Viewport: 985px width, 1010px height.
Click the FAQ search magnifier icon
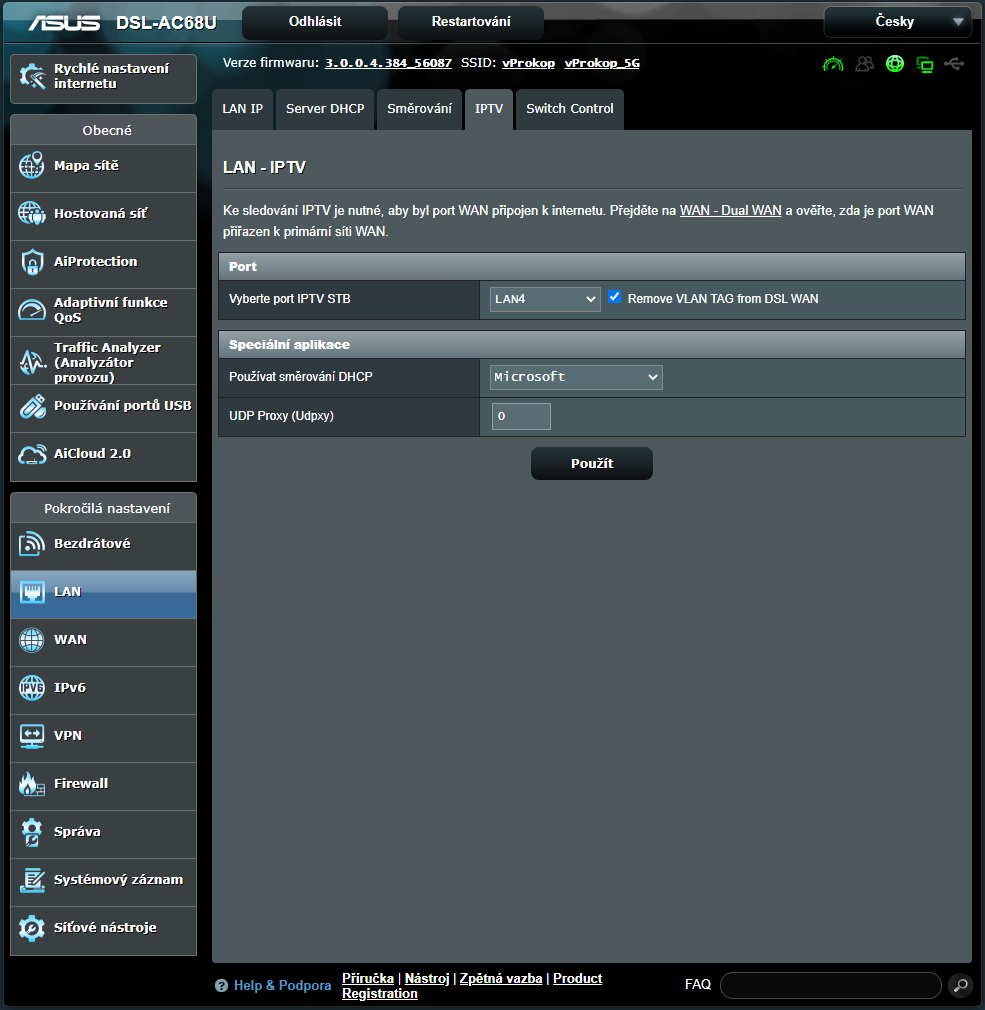[x=959, y=985]
